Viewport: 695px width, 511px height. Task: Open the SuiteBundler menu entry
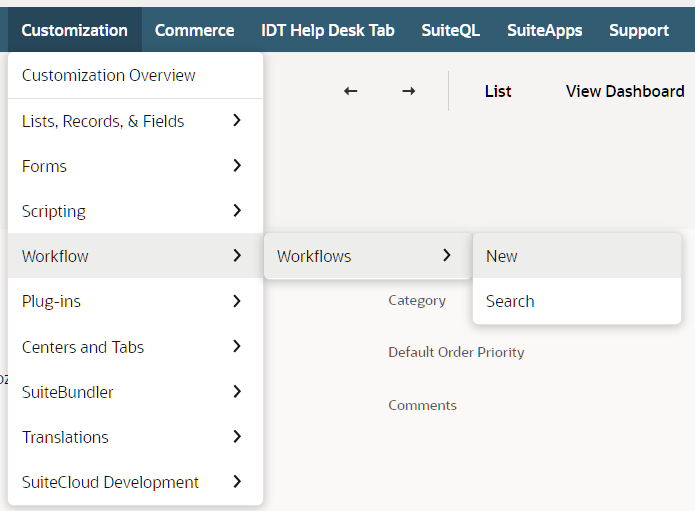tap(68, 392)
